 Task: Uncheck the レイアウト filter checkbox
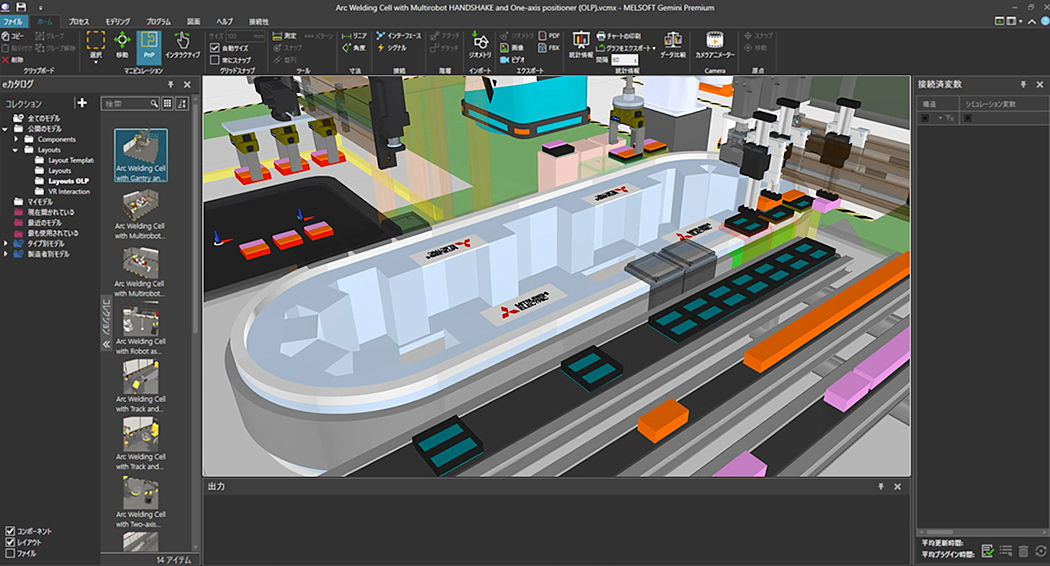click(10, 542)
